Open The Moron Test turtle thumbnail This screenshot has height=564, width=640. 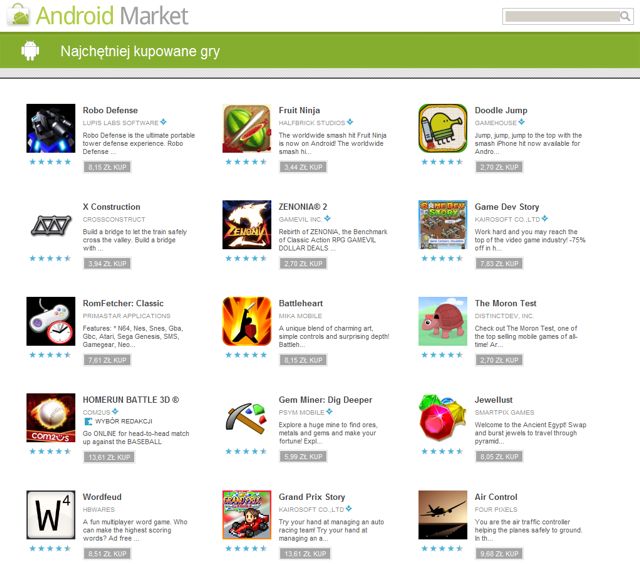[442, 321]
